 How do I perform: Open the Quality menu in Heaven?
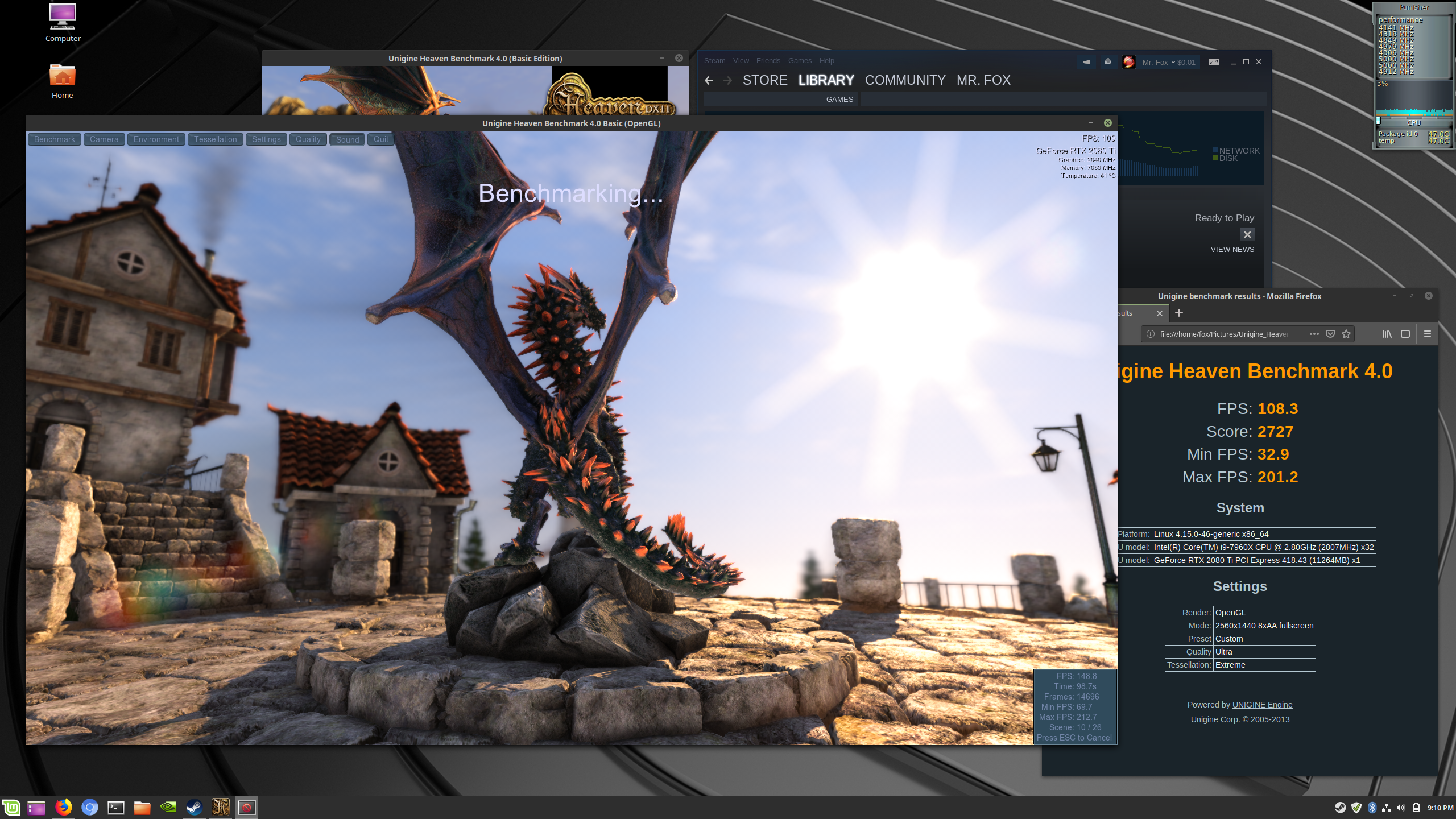(308, 139)
